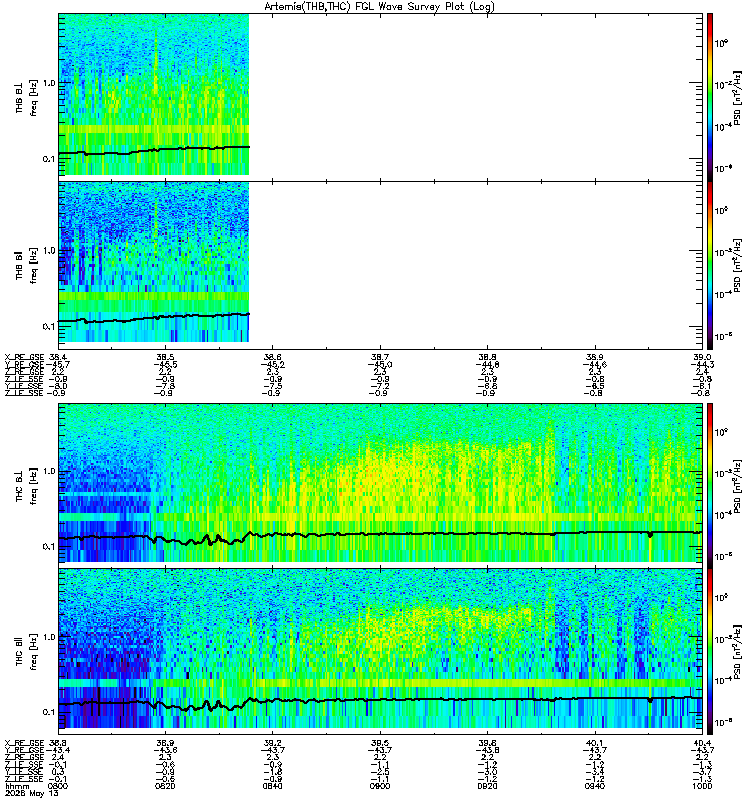Click the THB B-perpendicular spectrogram panel

point(380,97)
